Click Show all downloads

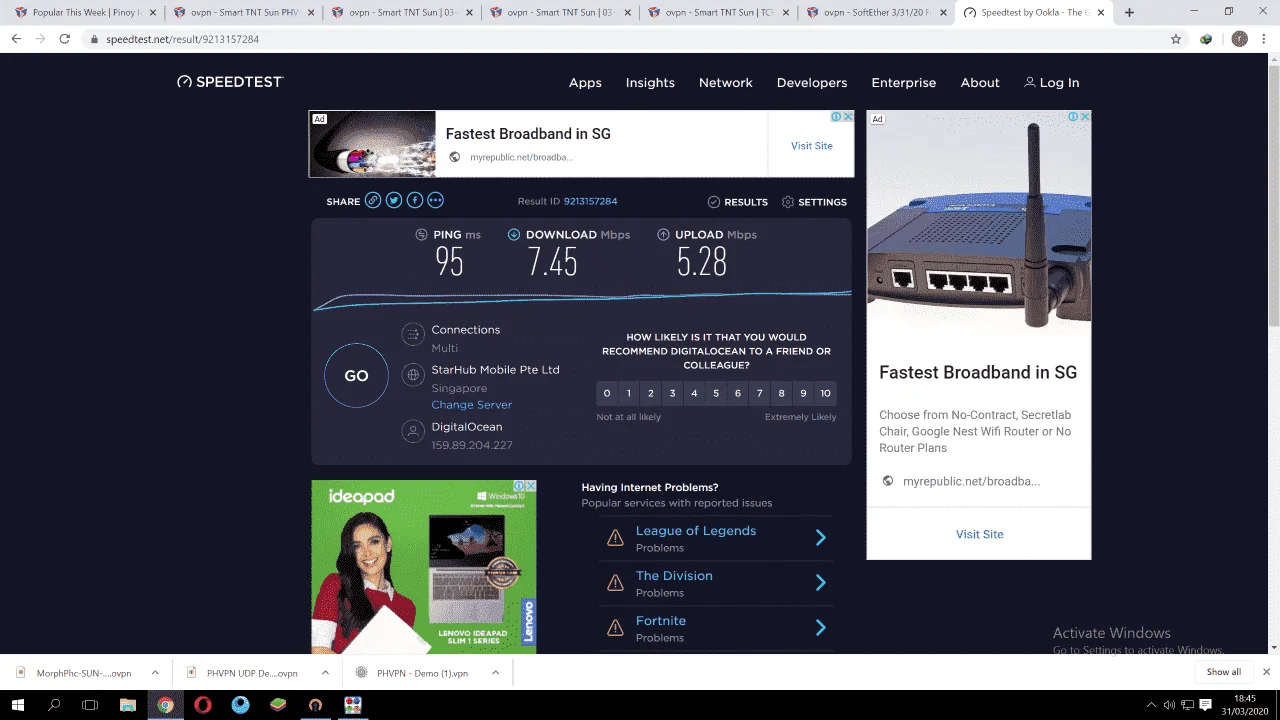[1223, 672]
